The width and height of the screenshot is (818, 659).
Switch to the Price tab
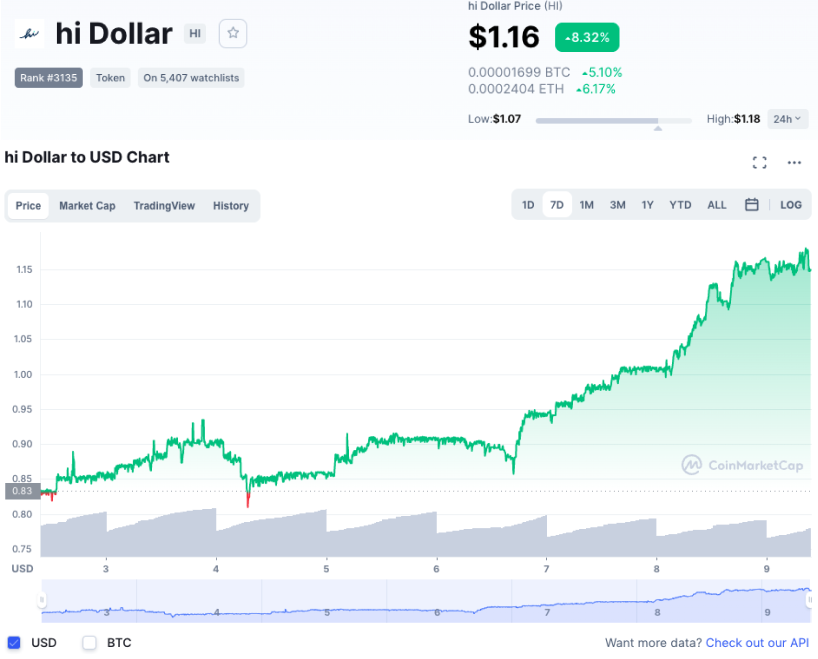(x=28, y=206)
